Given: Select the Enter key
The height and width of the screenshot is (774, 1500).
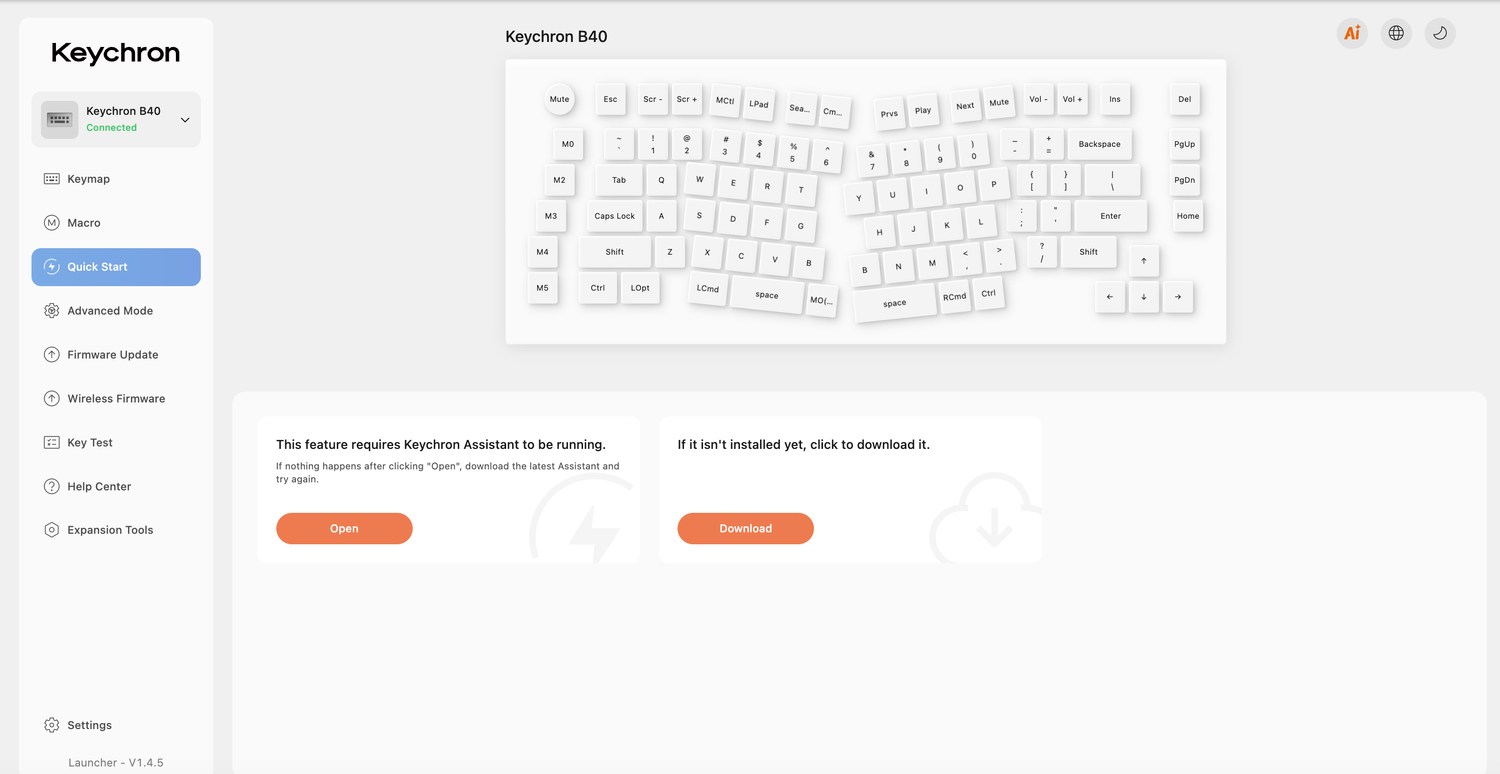Looking at the screenshot, I should pyautogui.click(x=1111, y=216).
